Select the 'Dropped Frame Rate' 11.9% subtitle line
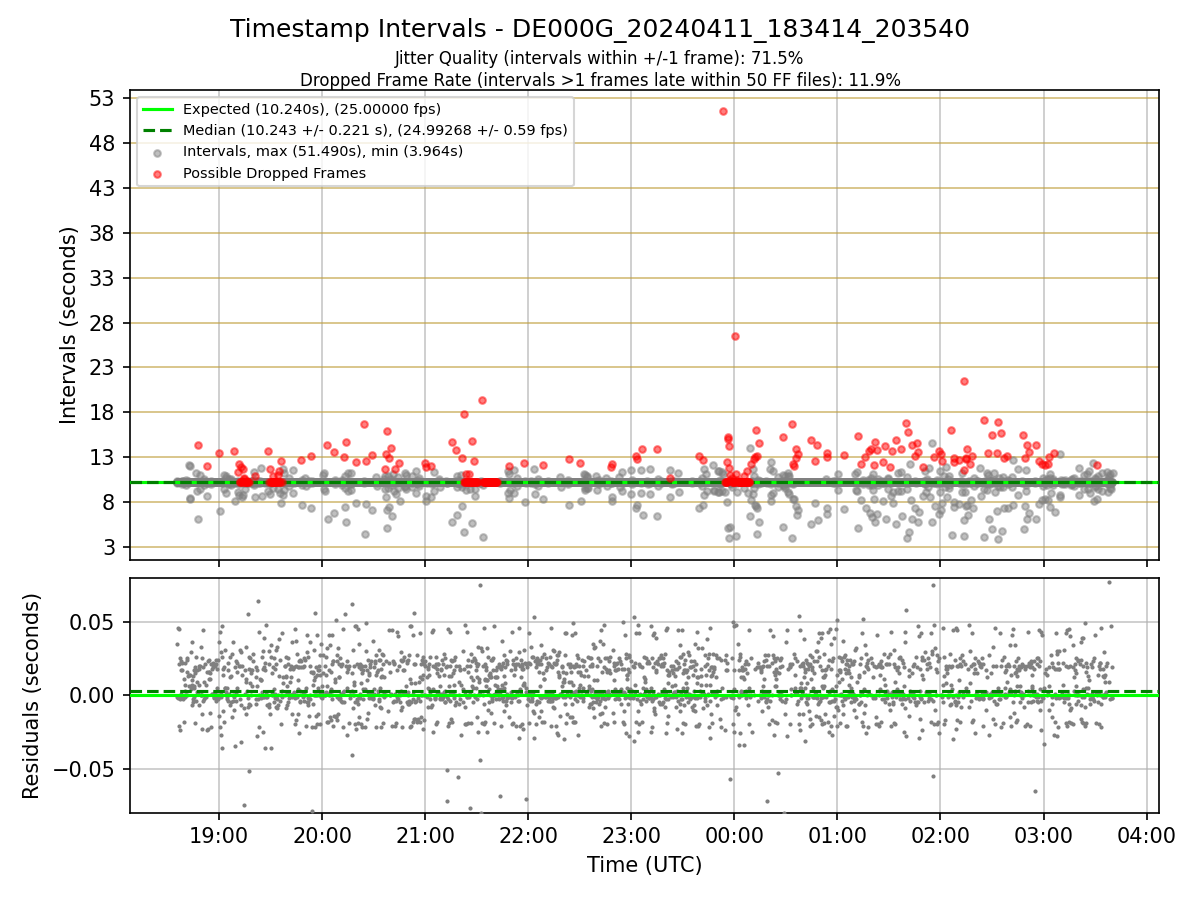The image size is (1200, 900). click(x=599, y=80)
